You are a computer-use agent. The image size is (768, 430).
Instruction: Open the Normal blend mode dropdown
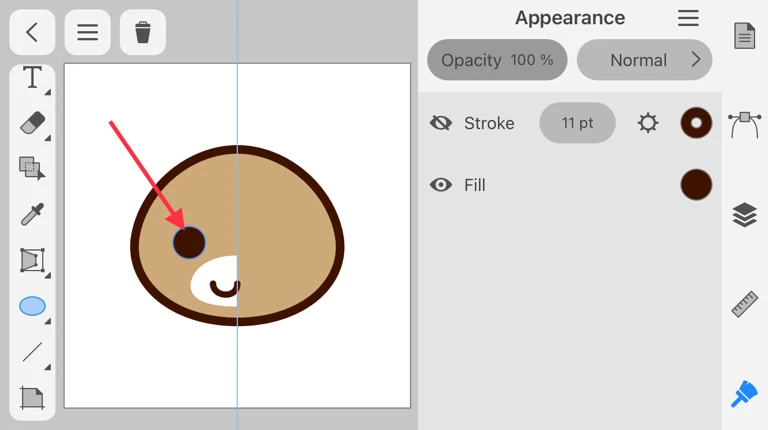point(644,60)
